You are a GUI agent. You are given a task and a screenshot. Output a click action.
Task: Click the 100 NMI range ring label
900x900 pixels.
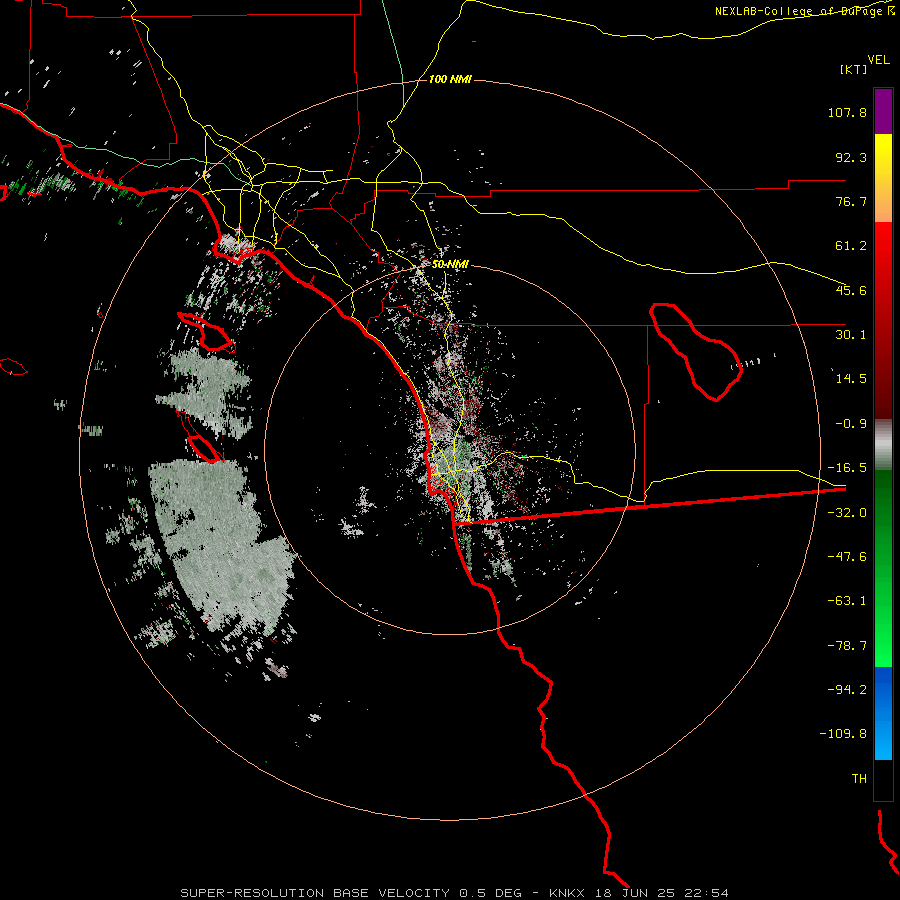pyautogui.click(x=450, y=79)
